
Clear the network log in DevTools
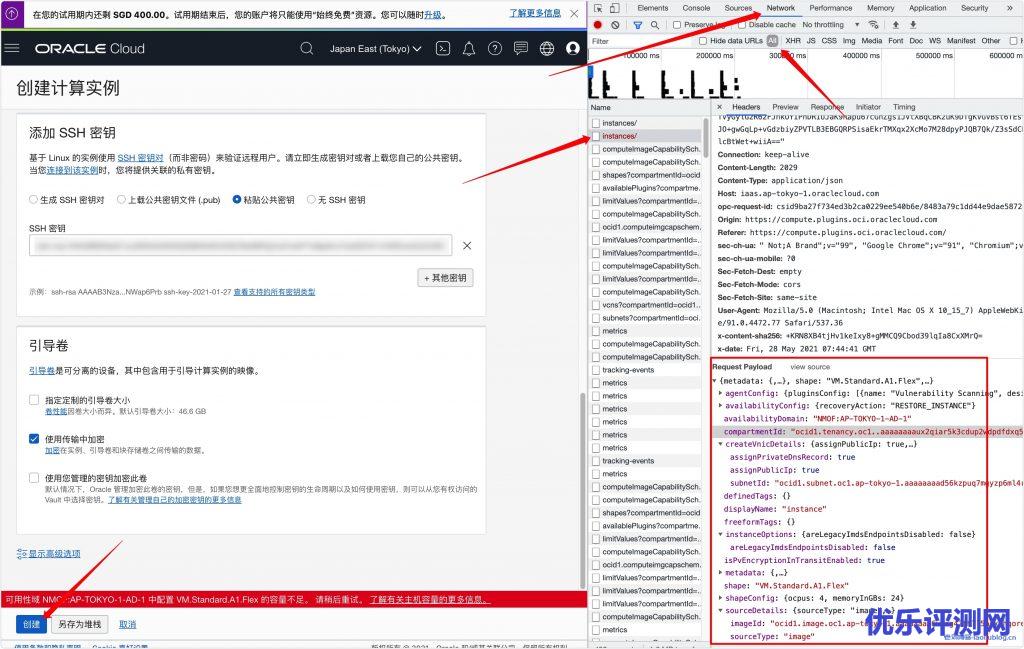click(x=615, y=24)
